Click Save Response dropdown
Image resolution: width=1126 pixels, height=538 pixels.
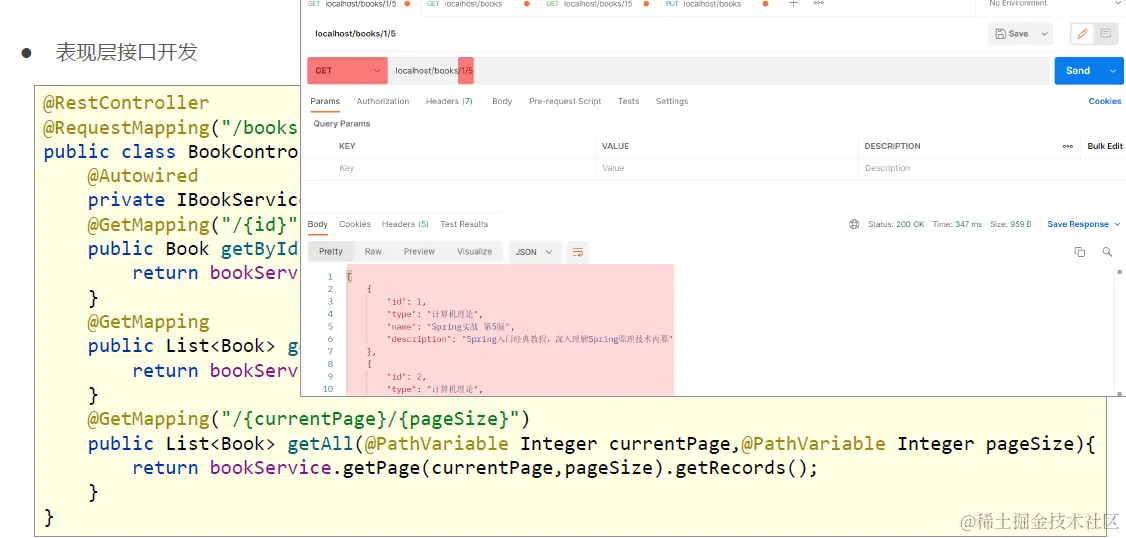1084,224
